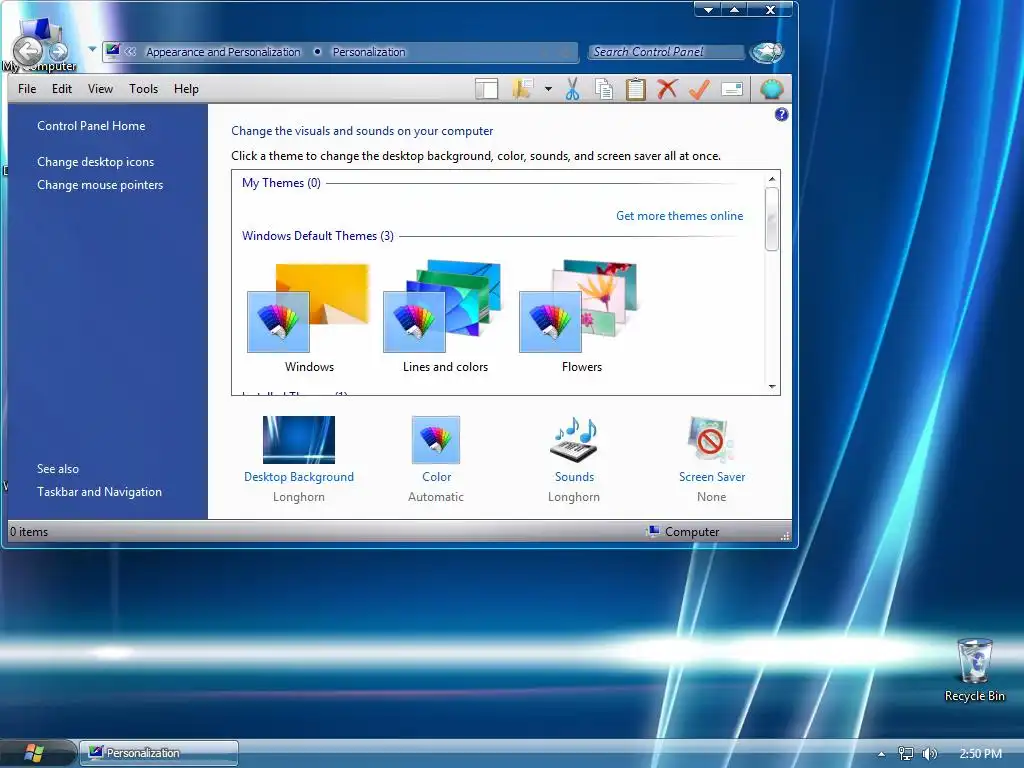This screenshot has width=1024, height=768.
Task: Click the 0 items status text
Action: click(x=29, y=532)
